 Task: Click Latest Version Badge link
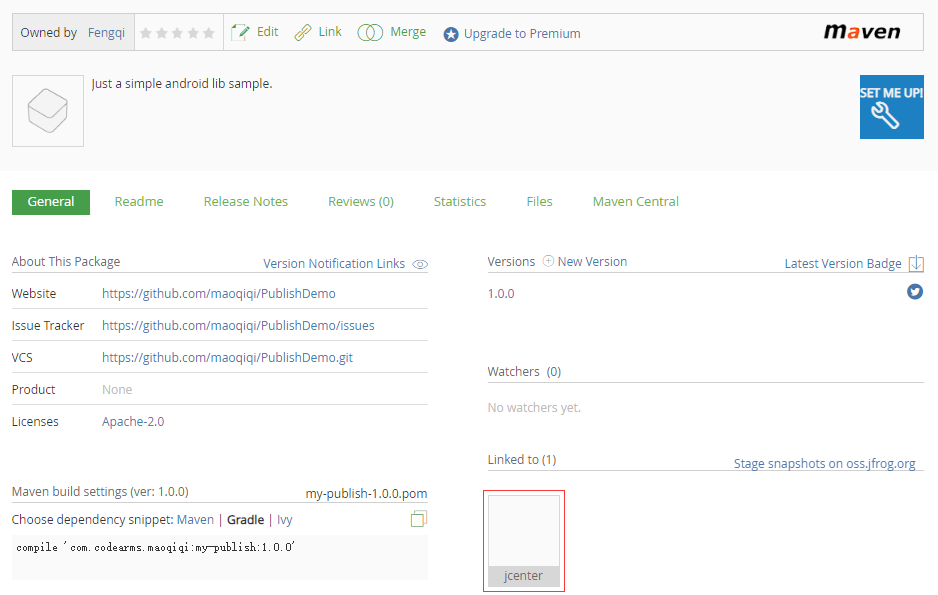843,264
